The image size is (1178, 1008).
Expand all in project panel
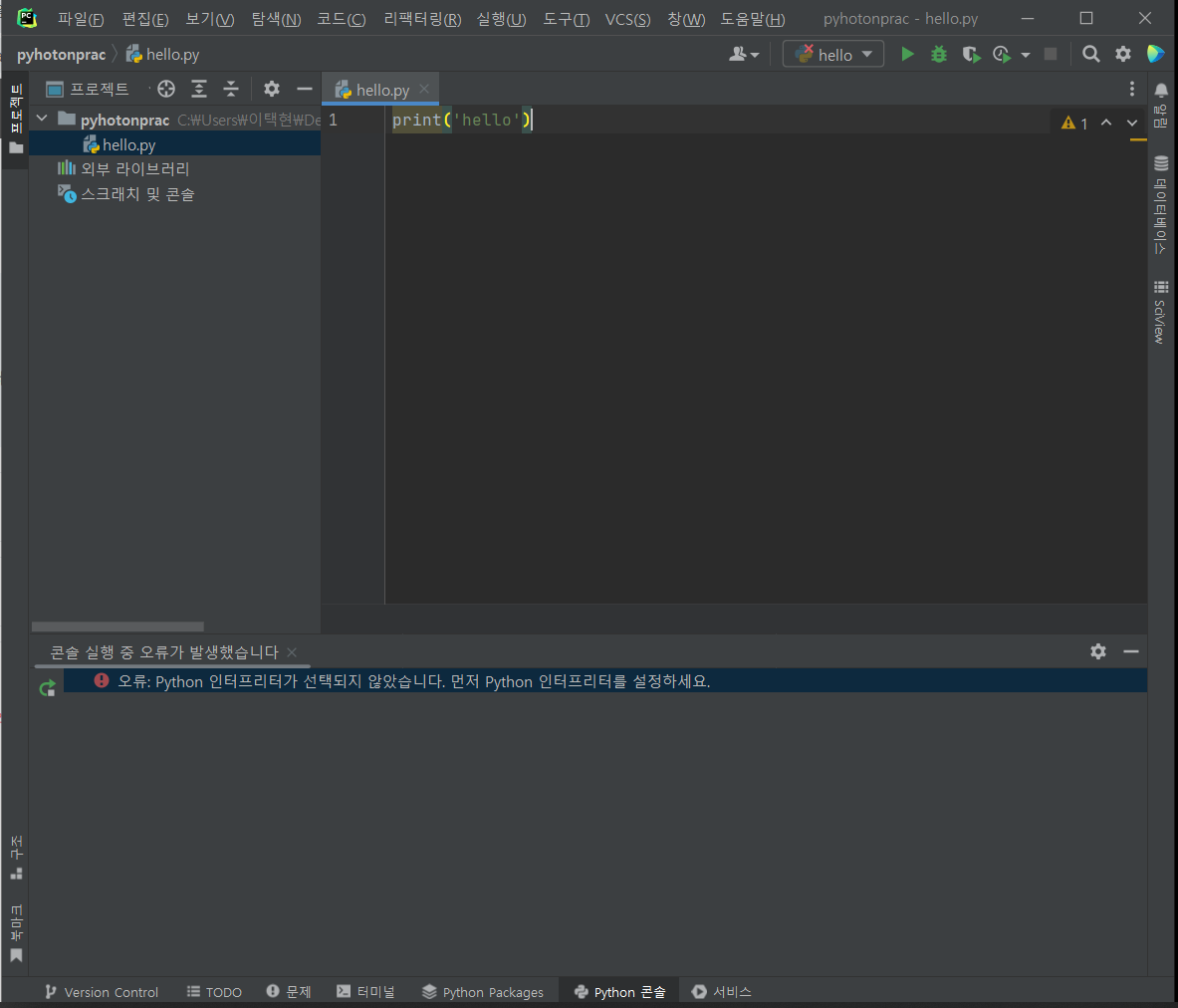(x=199, y=90)
